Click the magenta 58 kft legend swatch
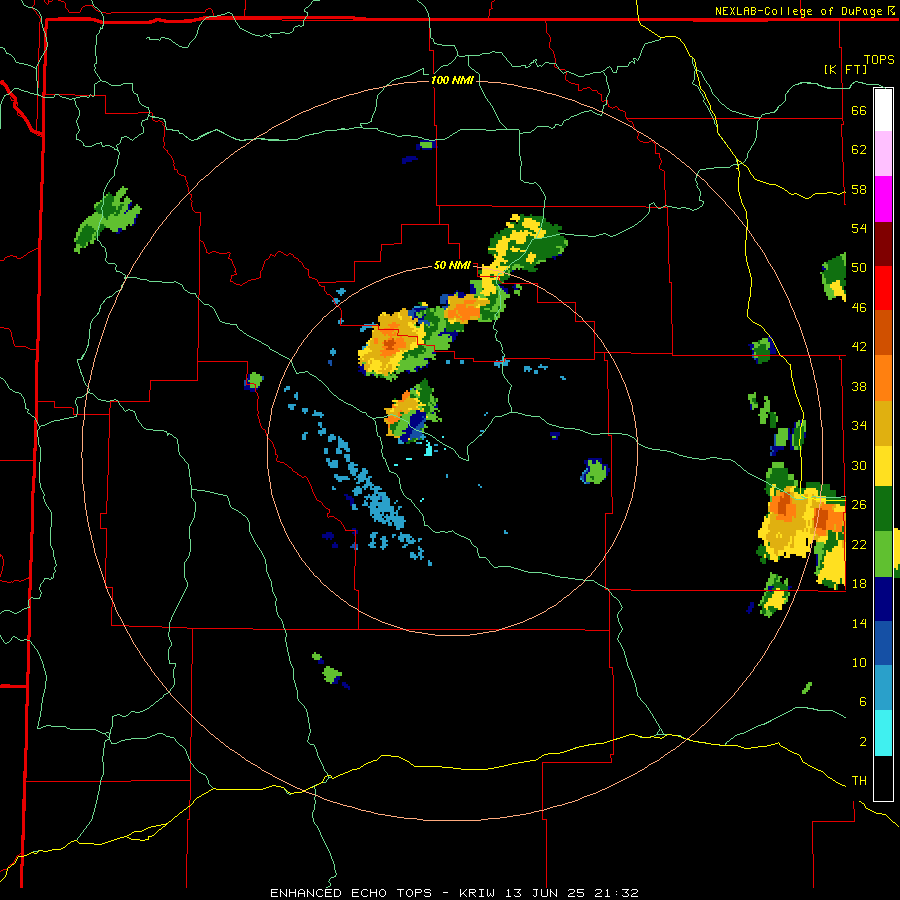900x900 pixels. coord(883,199)
